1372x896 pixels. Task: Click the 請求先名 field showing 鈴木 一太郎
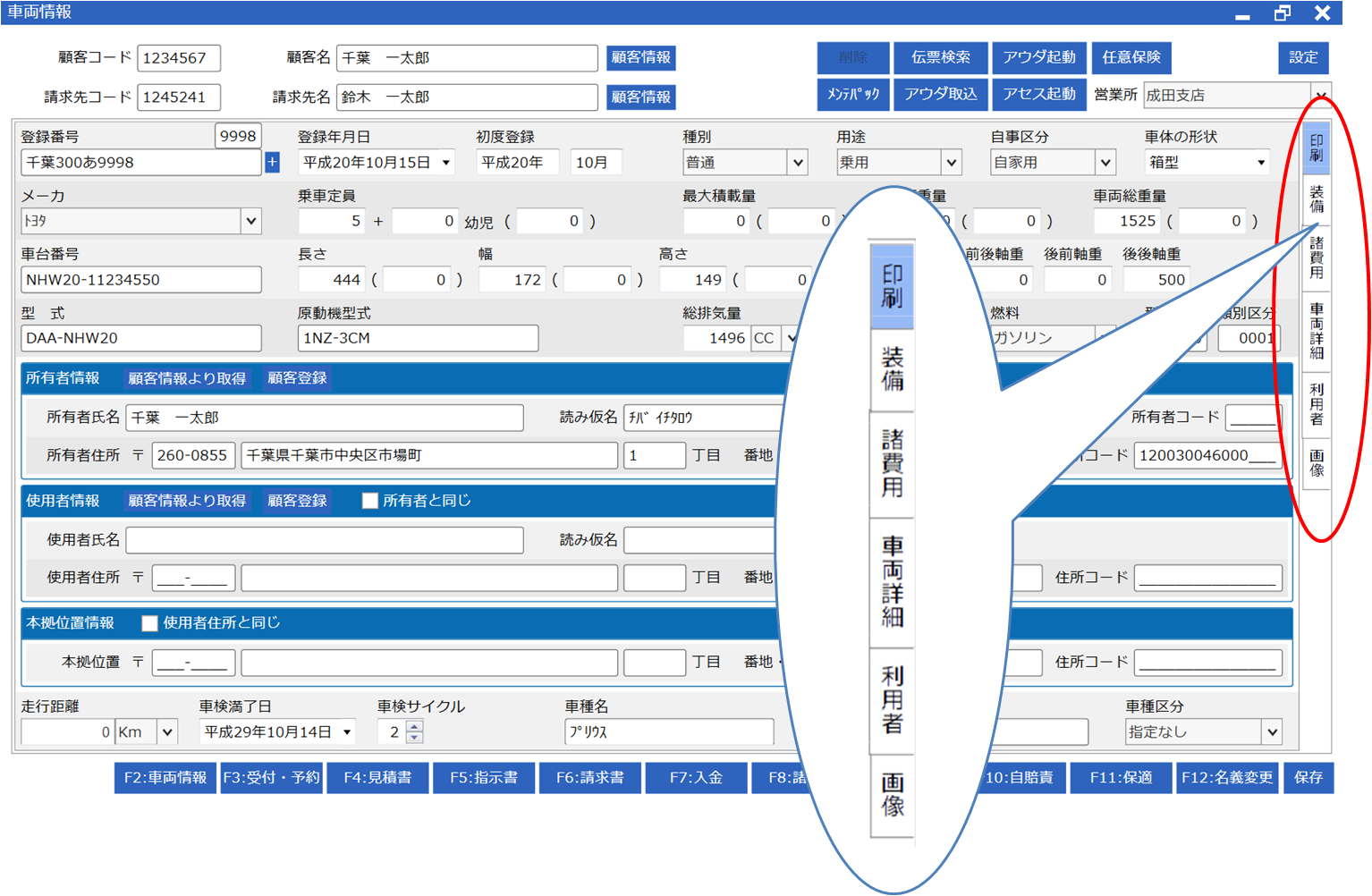click(x=467, y=97)
